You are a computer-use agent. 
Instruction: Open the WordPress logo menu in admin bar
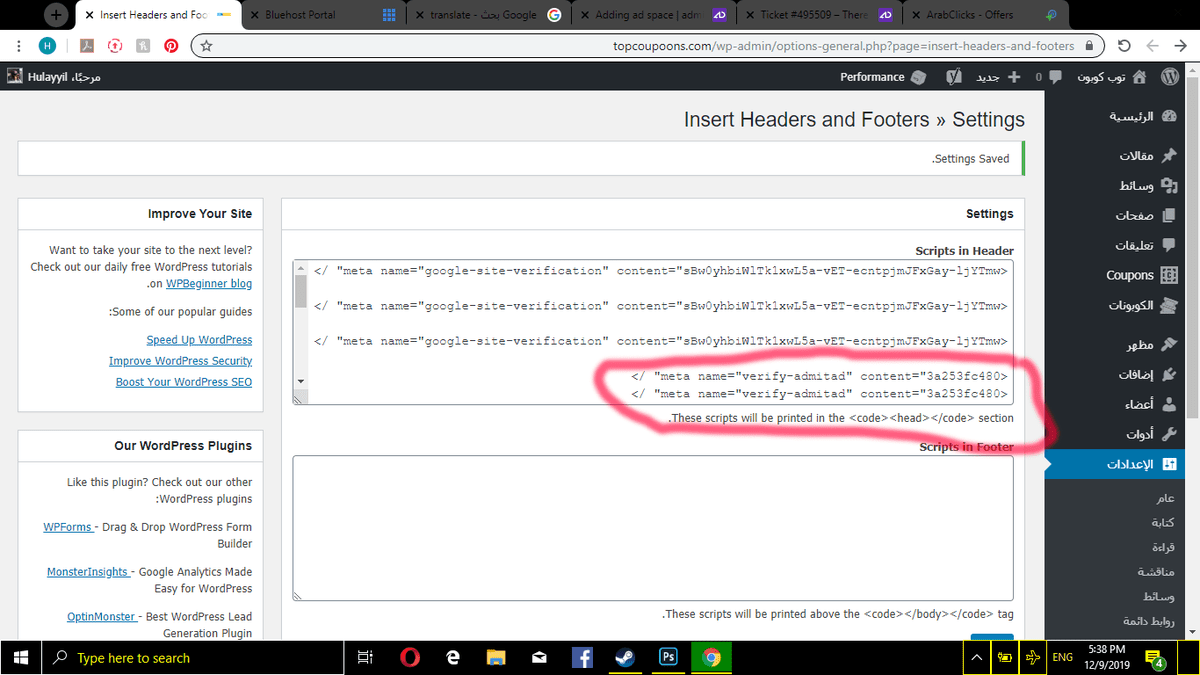coord(1169,77)
